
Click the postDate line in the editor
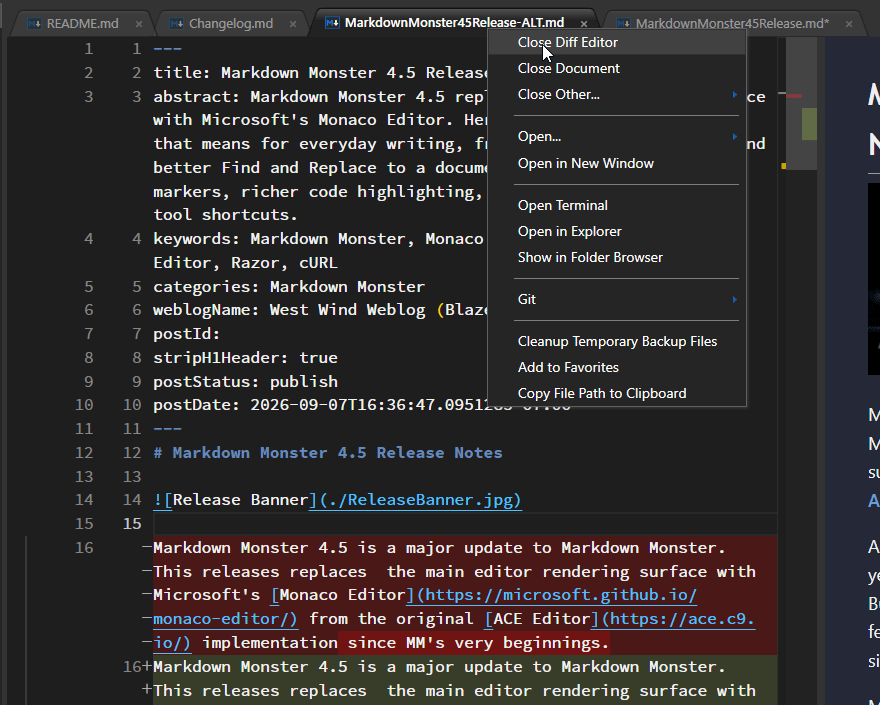click(x=320, y=405)
